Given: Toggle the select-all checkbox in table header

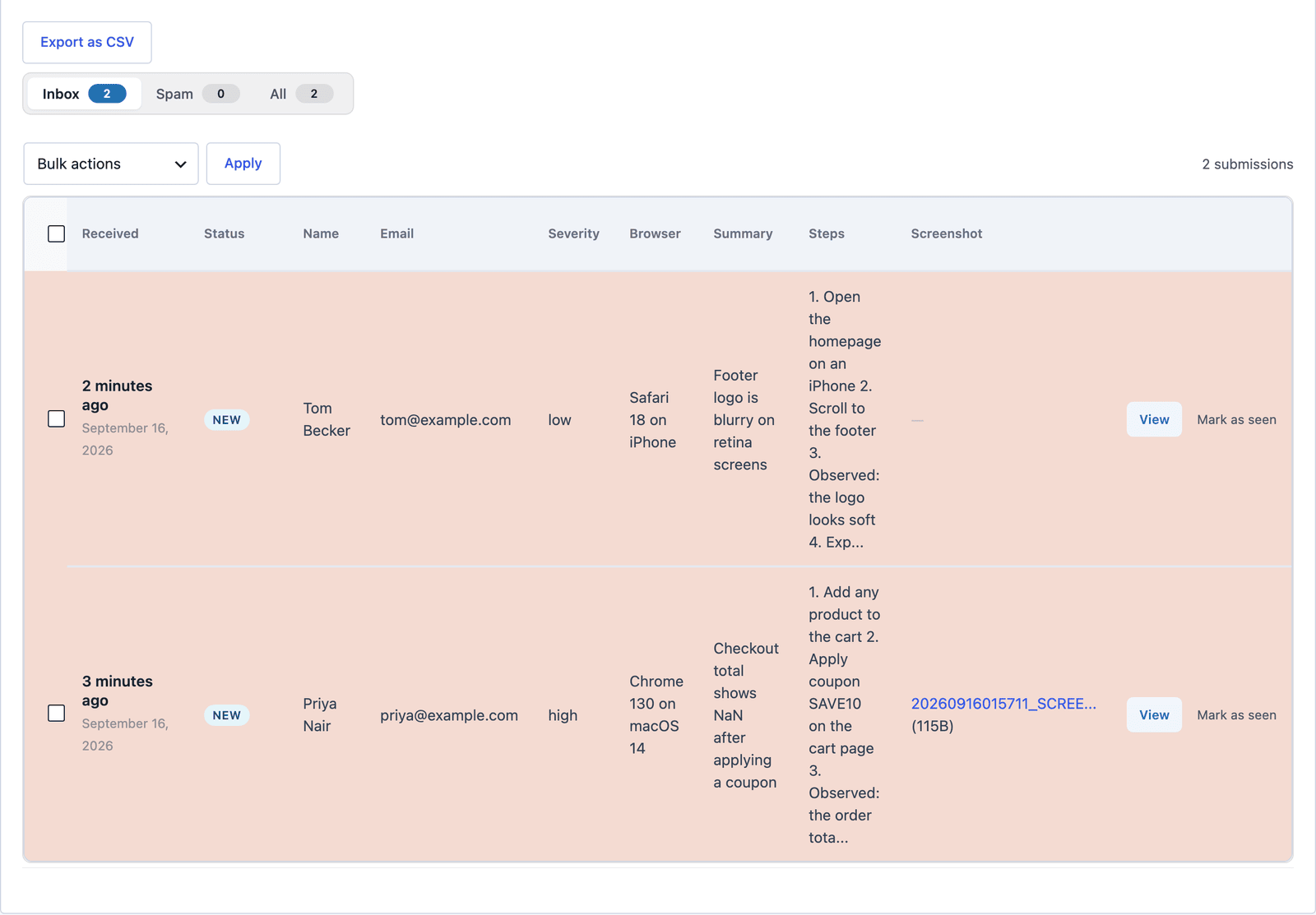Looking at the screenshot, I should 56,233.
